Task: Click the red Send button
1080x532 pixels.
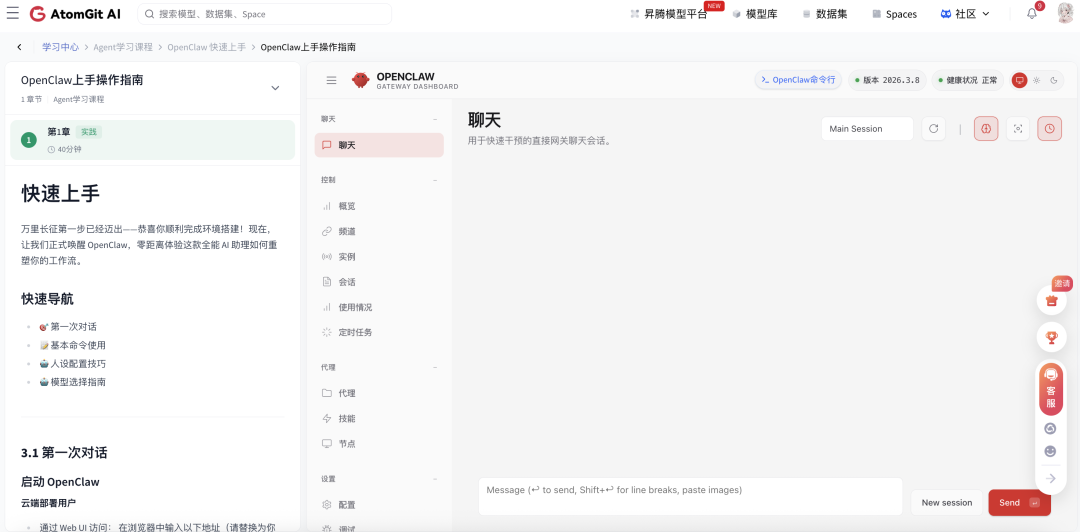Action: (x=1019, y=502)
